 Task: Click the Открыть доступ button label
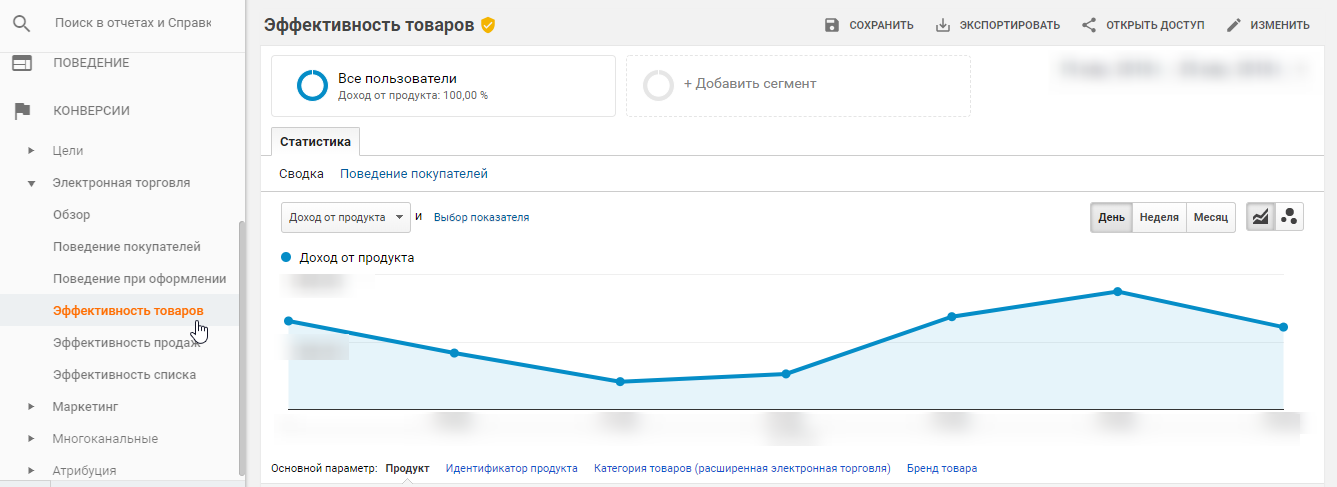1155,25
